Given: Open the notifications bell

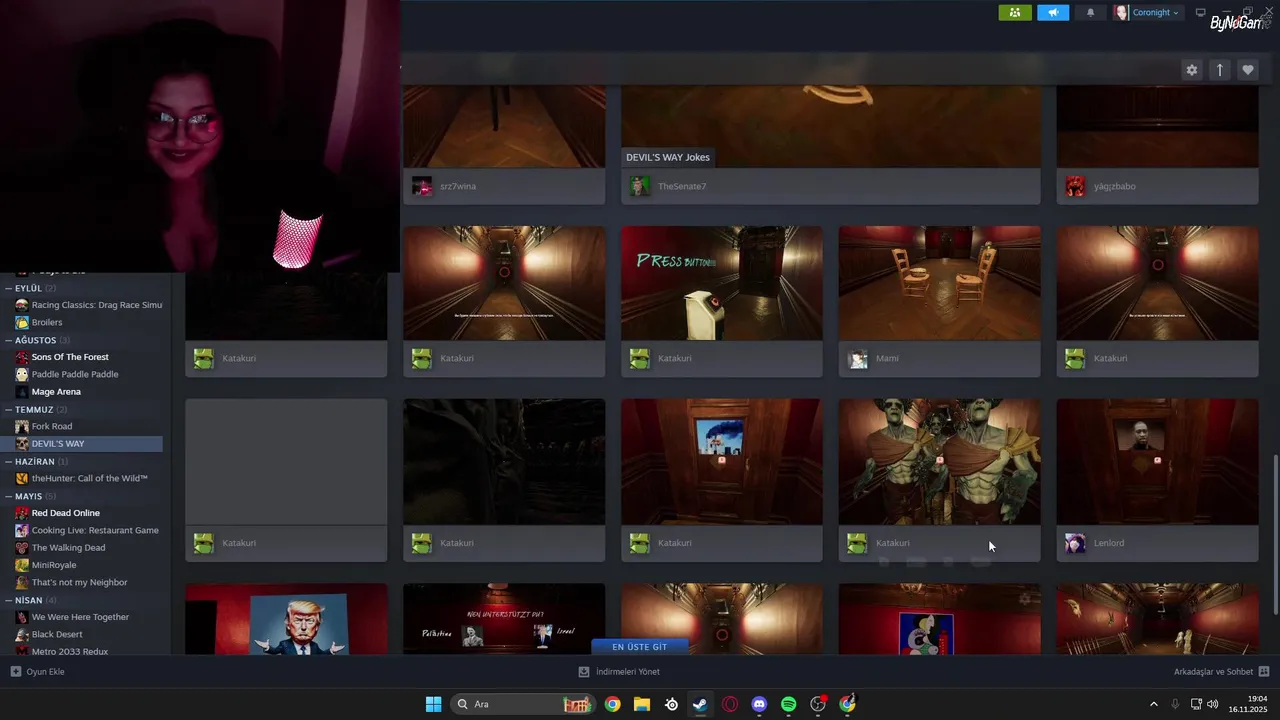Looking at the screenshot, I should pyautogui.click(x=1090, y=13).
